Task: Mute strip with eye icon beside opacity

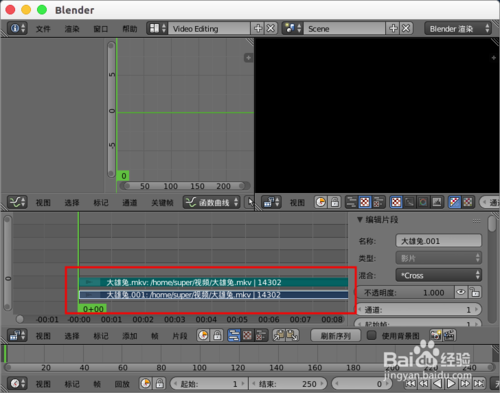Action: [461, 292]
